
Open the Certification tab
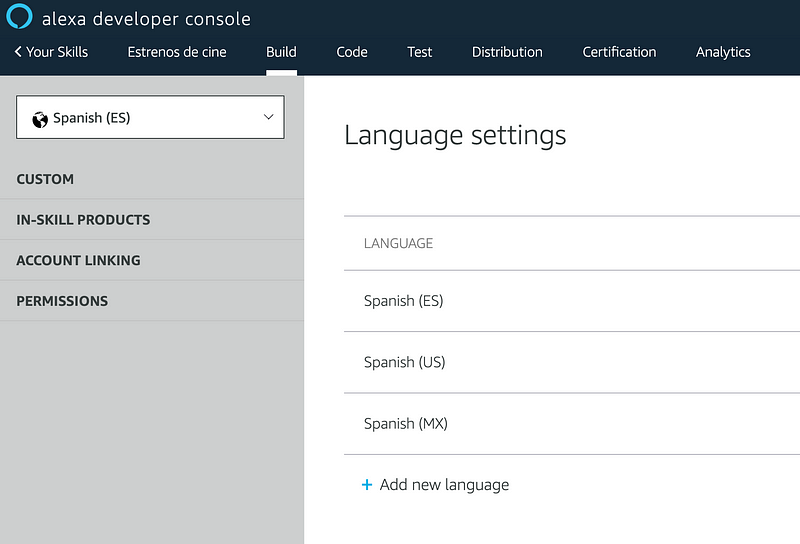click(x=619, y=52)
